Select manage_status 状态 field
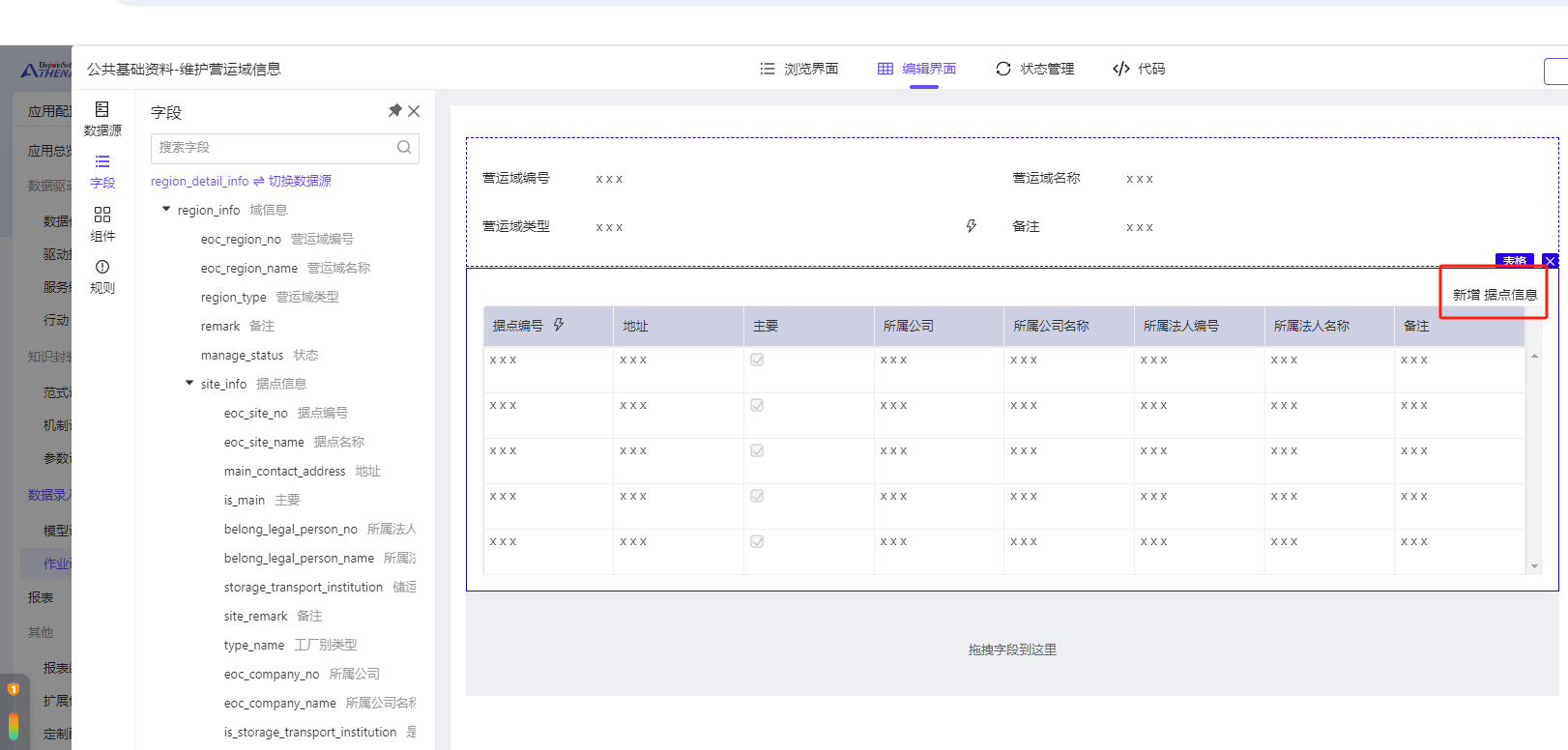 pyautogui.click(x=259, y=355)
